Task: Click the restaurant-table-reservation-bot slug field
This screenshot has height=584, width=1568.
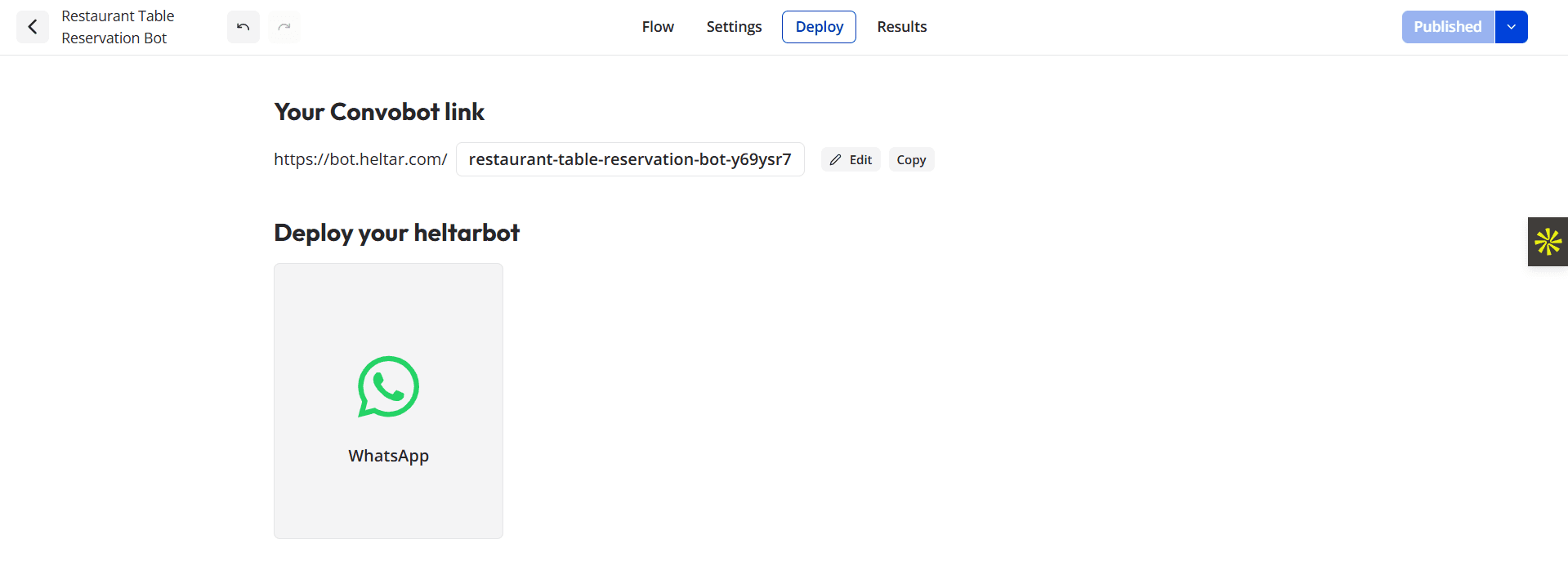Action: click(x=629, y=159)
